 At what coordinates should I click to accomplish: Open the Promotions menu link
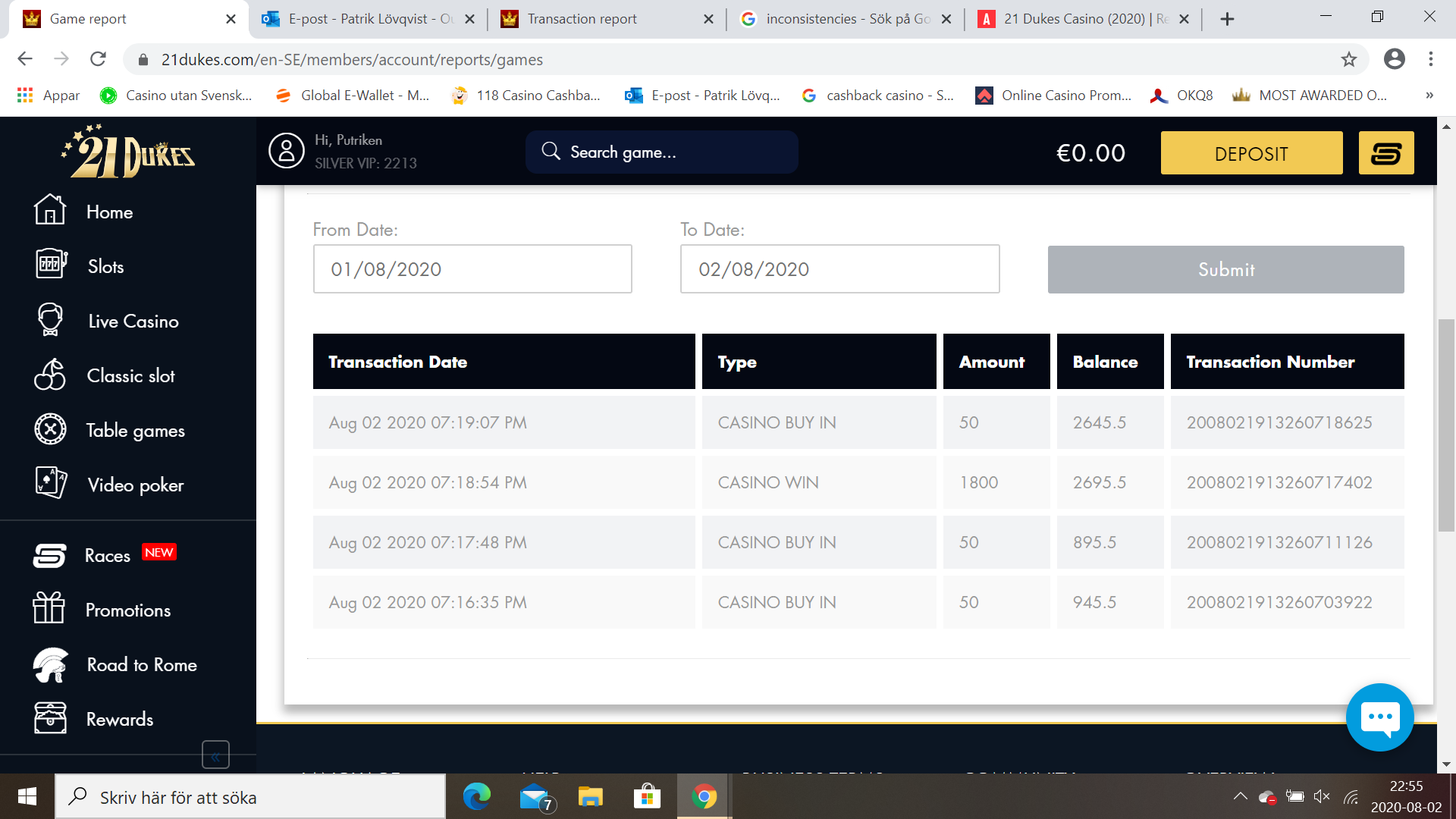click(x=128, y=610)
